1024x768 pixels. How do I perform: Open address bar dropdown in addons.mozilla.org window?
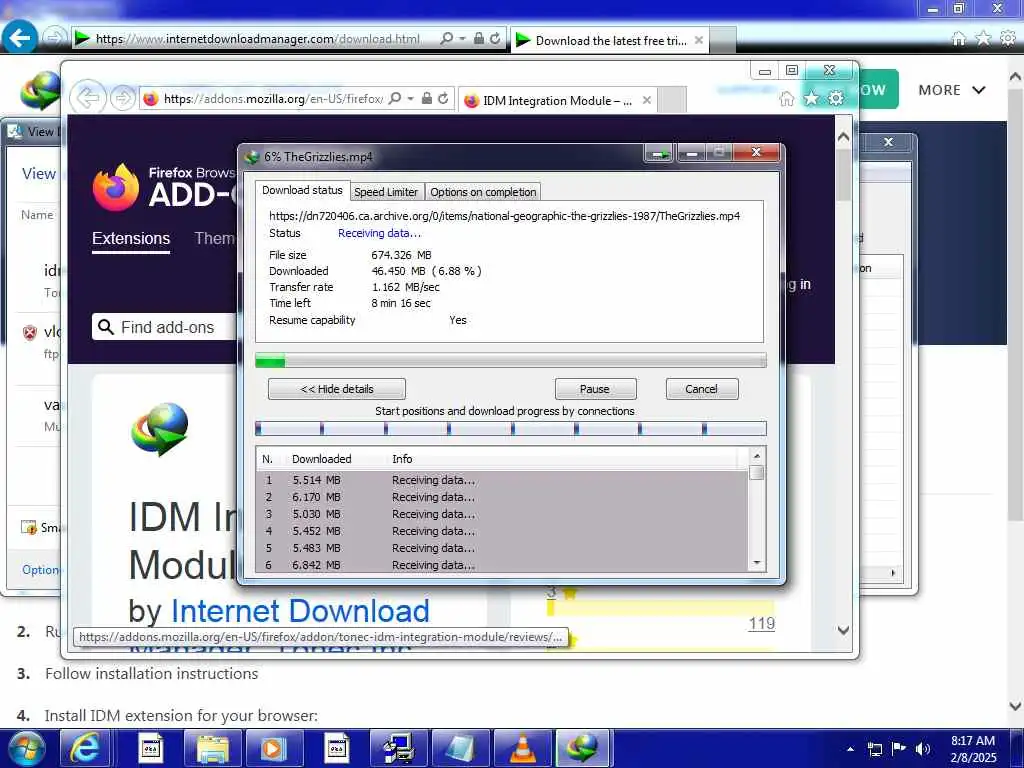pyautogui.click(x=410, y=99)
